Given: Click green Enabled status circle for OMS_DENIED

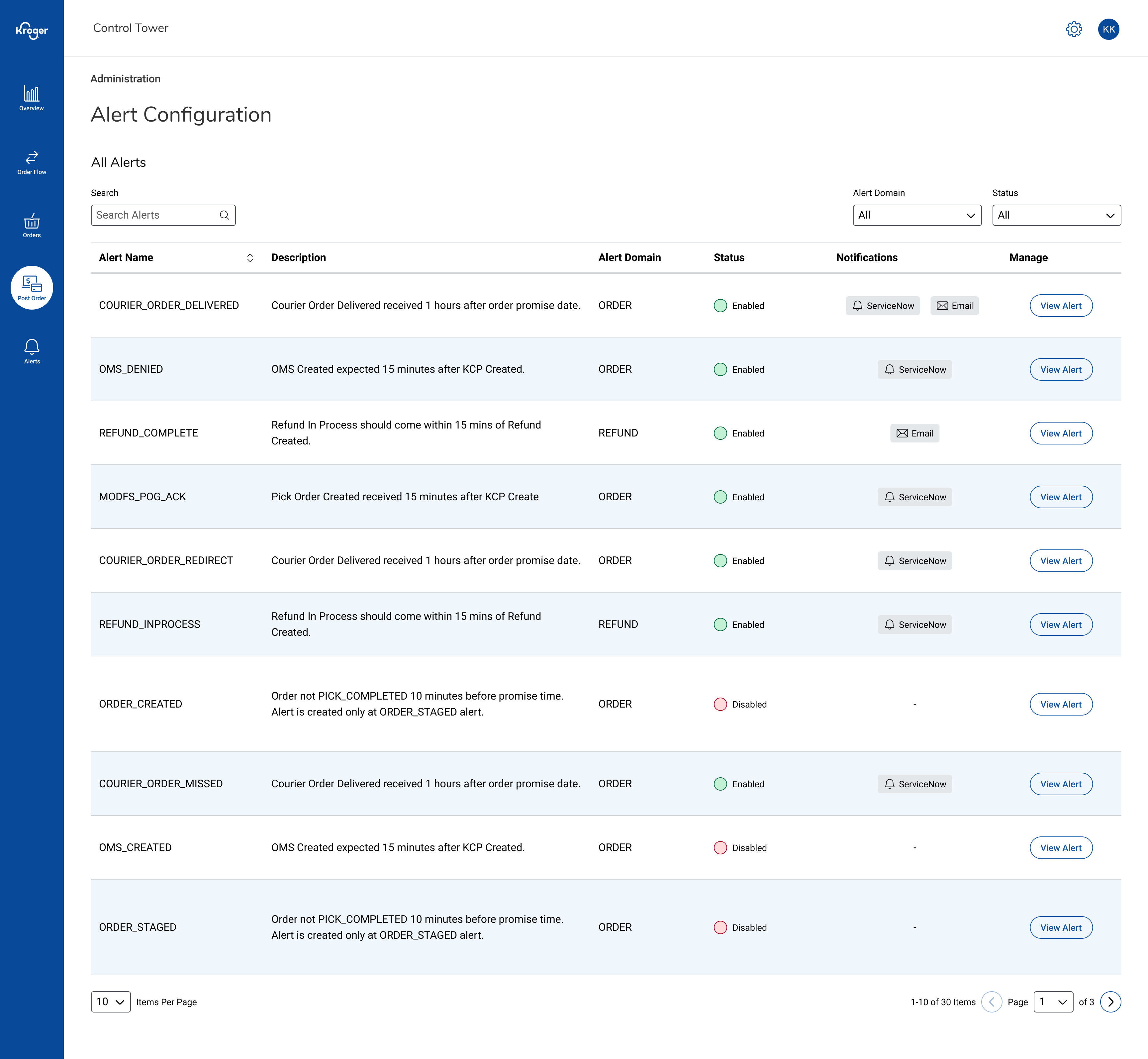Looking at the screenshot, I should click(720, 370).
